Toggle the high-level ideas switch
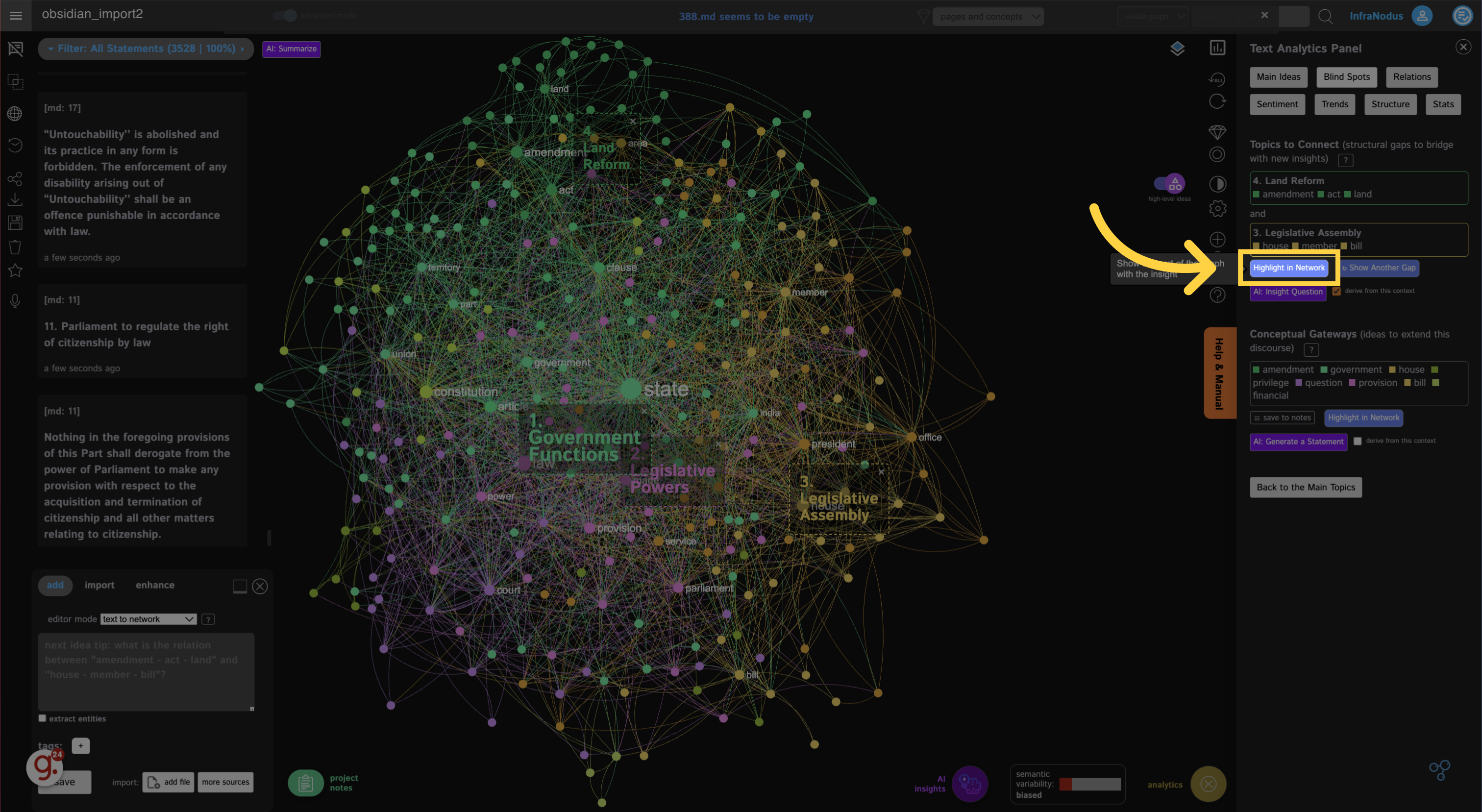 [x=1169, y=184]
